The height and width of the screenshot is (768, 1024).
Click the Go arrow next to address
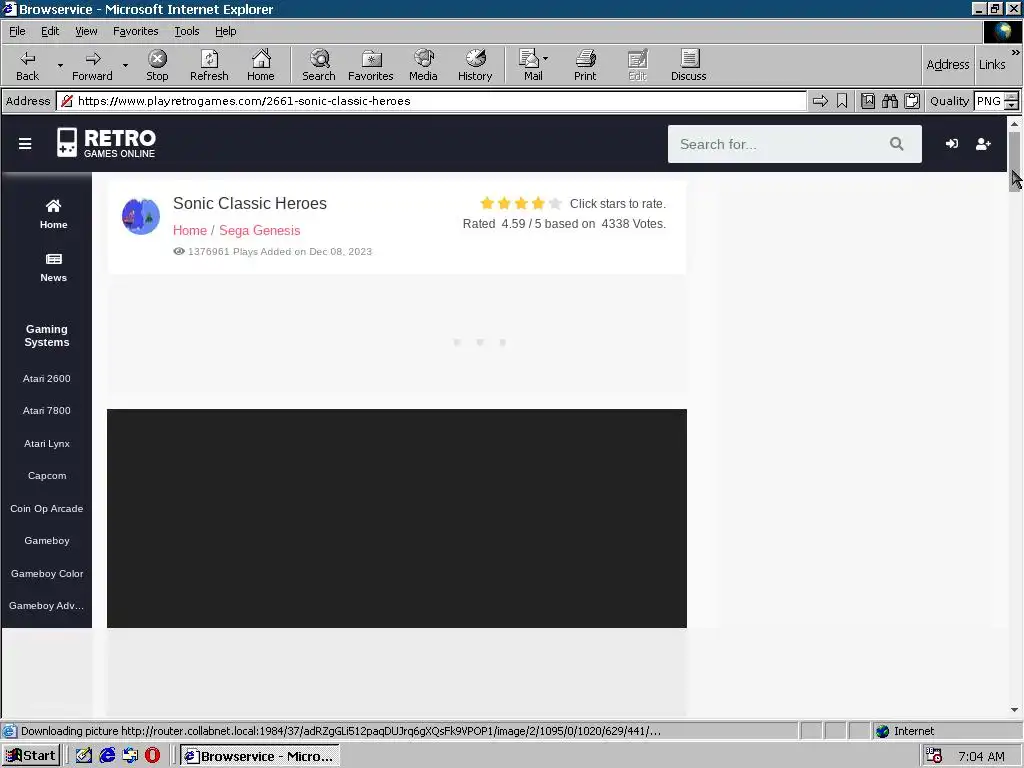(820, 101)
